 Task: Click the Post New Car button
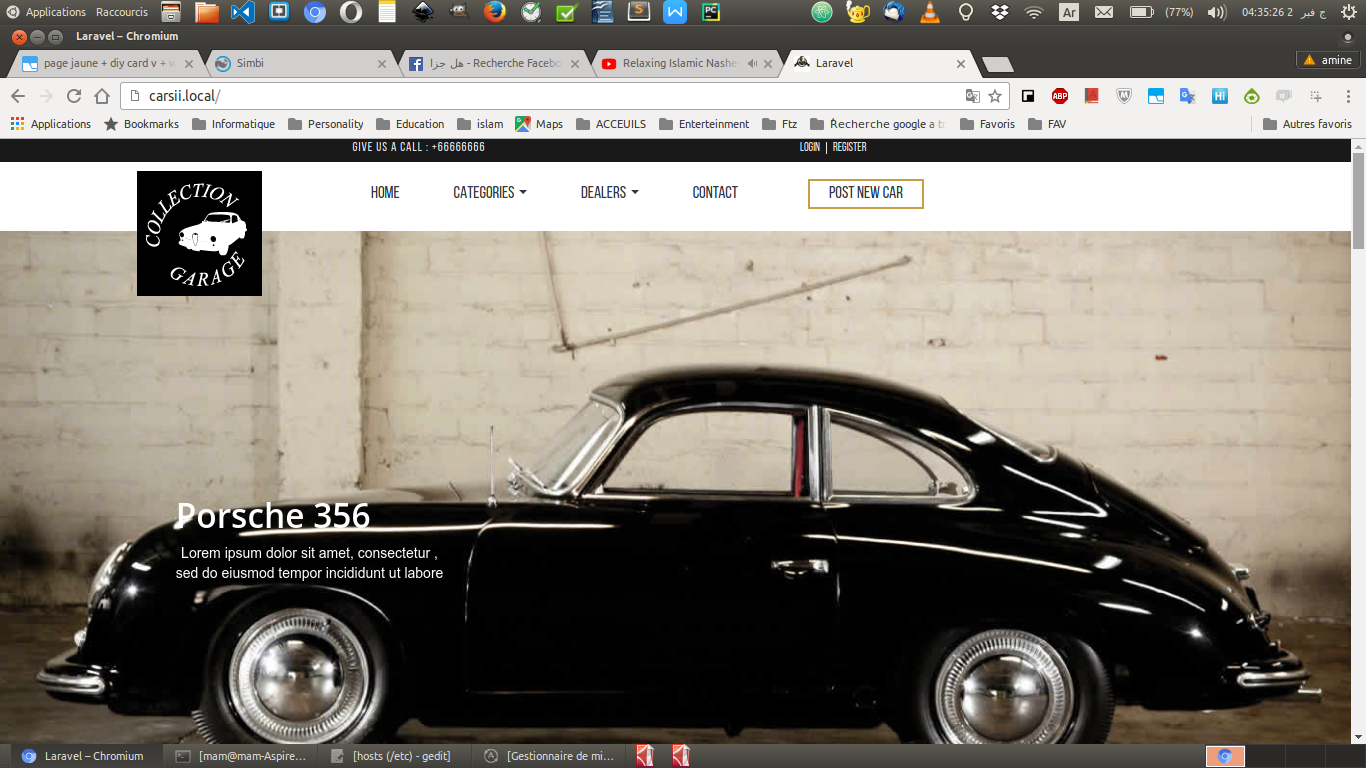click(x=866, y=194)
